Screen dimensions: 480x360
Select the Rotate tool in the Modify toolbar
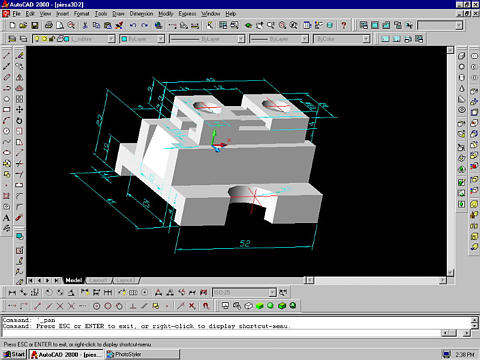pos(19,121)
